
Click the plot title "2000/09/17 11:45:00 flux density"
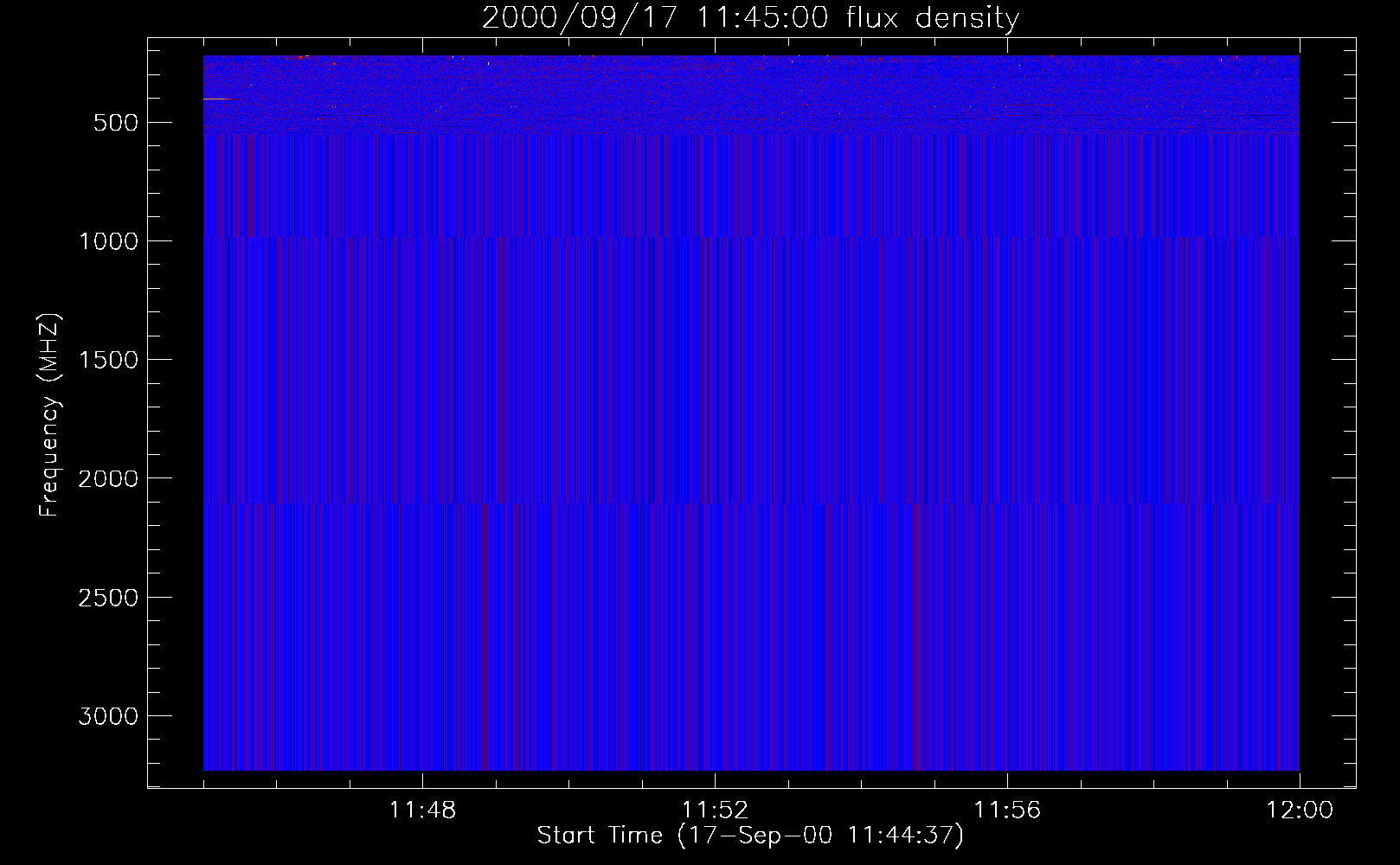750,17
